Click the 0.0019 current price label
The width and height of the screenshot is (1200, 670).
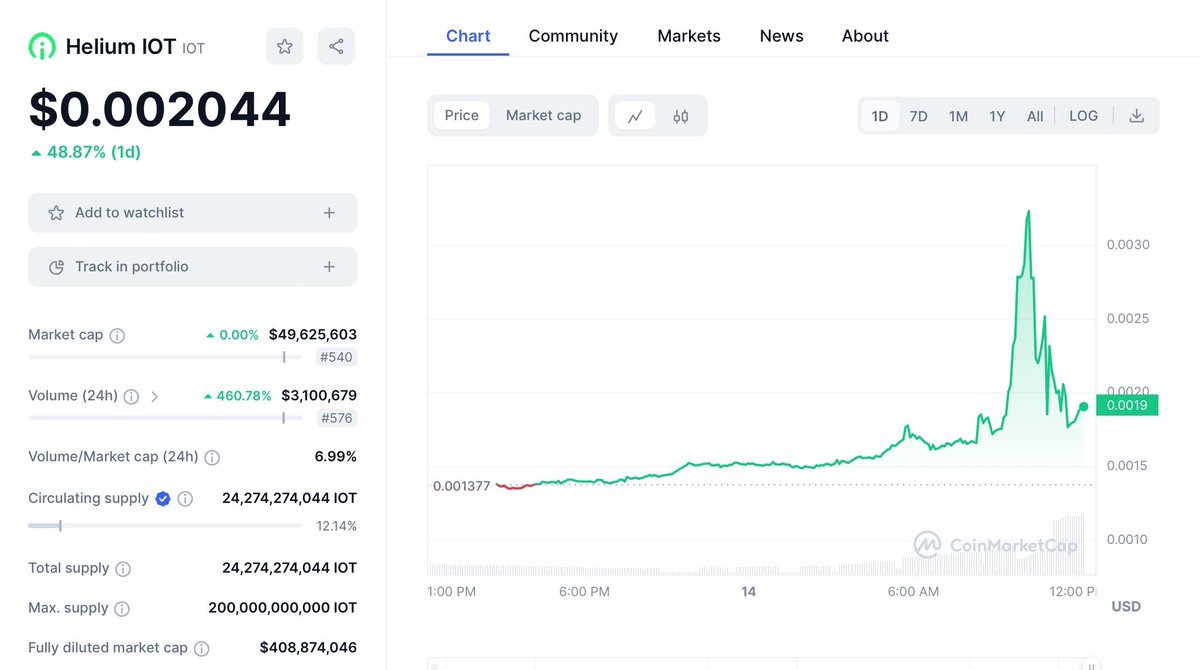click(x=1127, y=406)
